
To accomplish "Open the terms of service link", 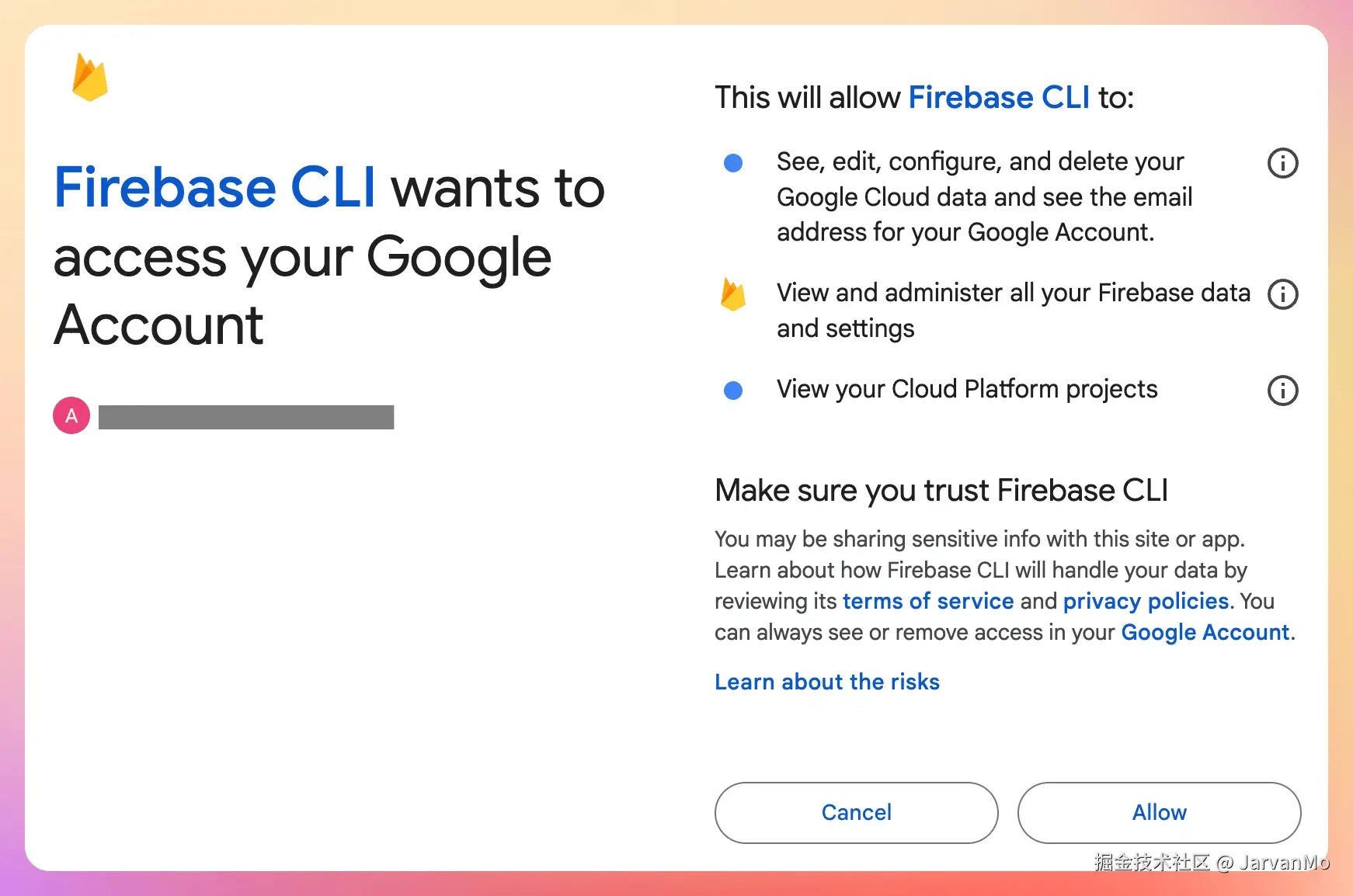I will [x=928, y=601].
